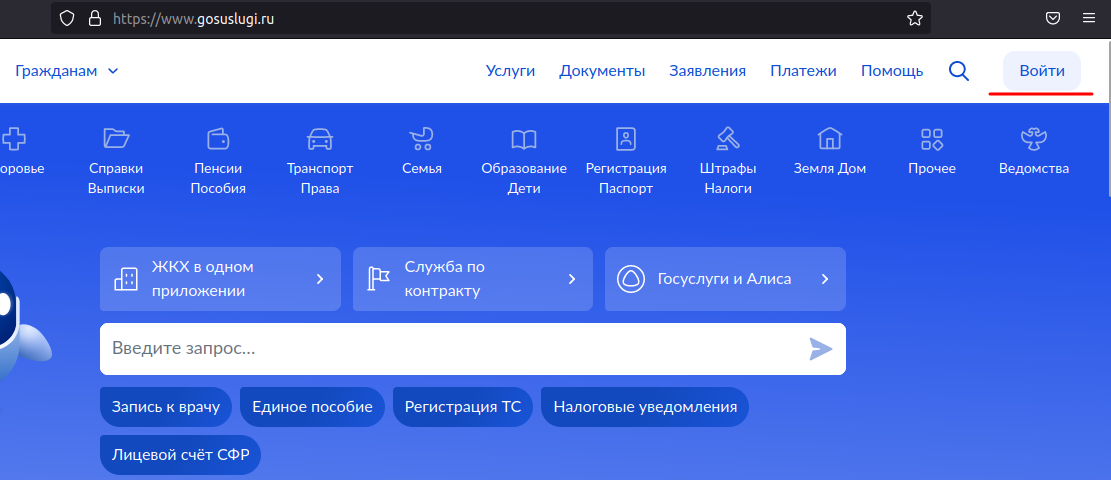This screenshot has width=1111, height=480.
Task: Open the Платежи menu item
Action: pos(803,71)
